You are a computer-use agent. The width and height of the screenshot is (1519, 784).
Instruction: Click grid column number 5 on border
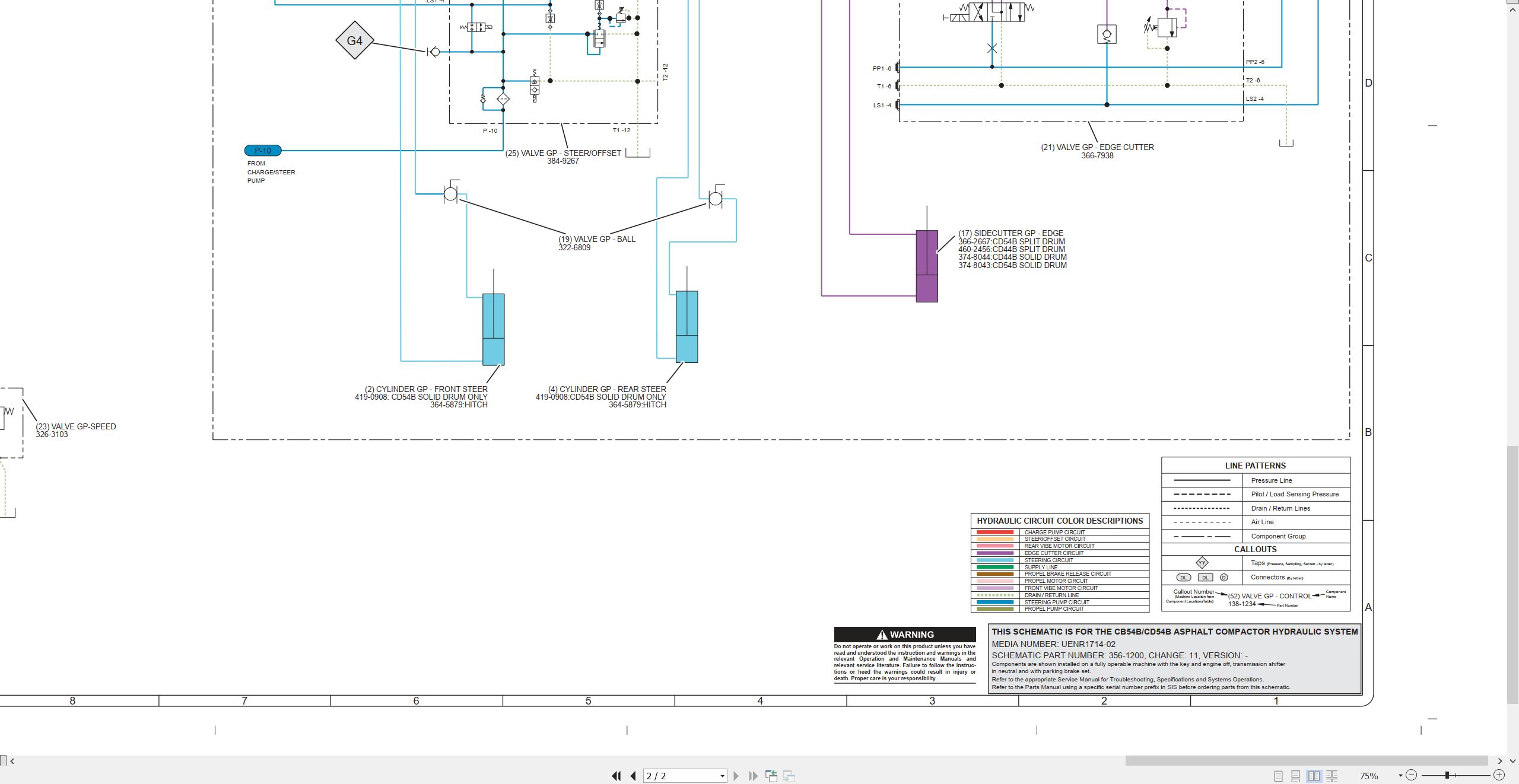[588, 701]
